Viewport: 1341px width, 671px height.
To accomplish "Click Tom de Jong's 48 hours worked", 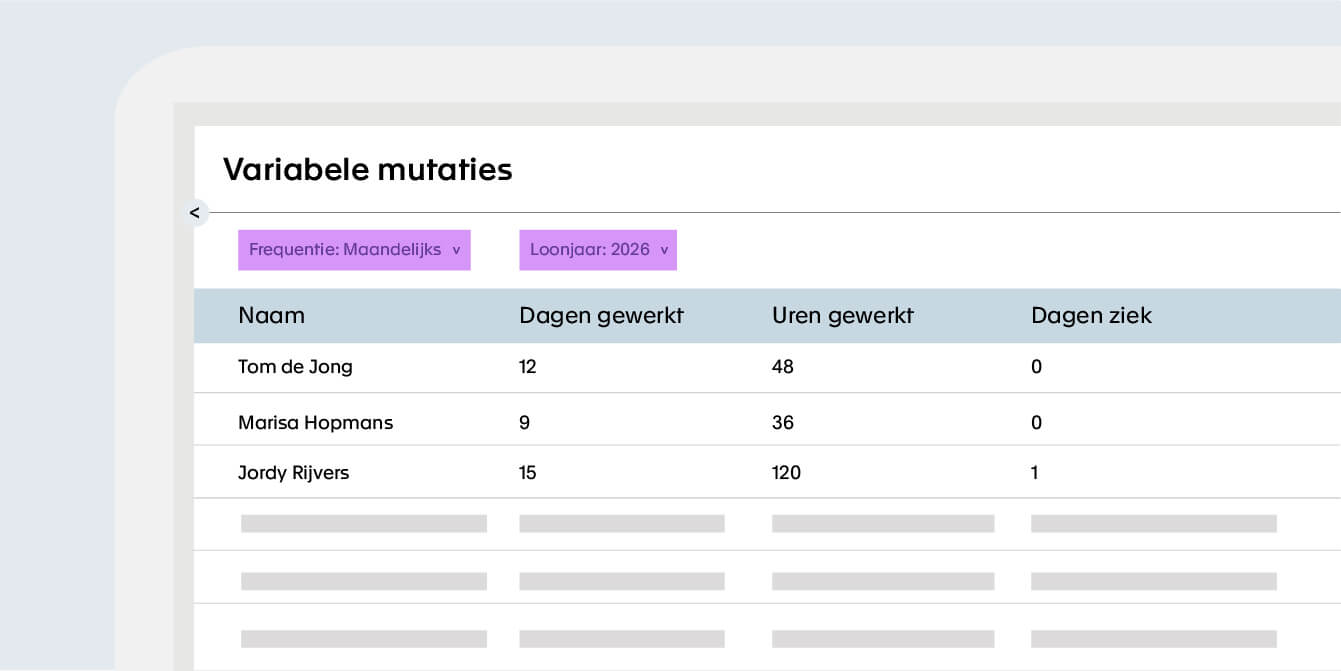I will point(783,367).
